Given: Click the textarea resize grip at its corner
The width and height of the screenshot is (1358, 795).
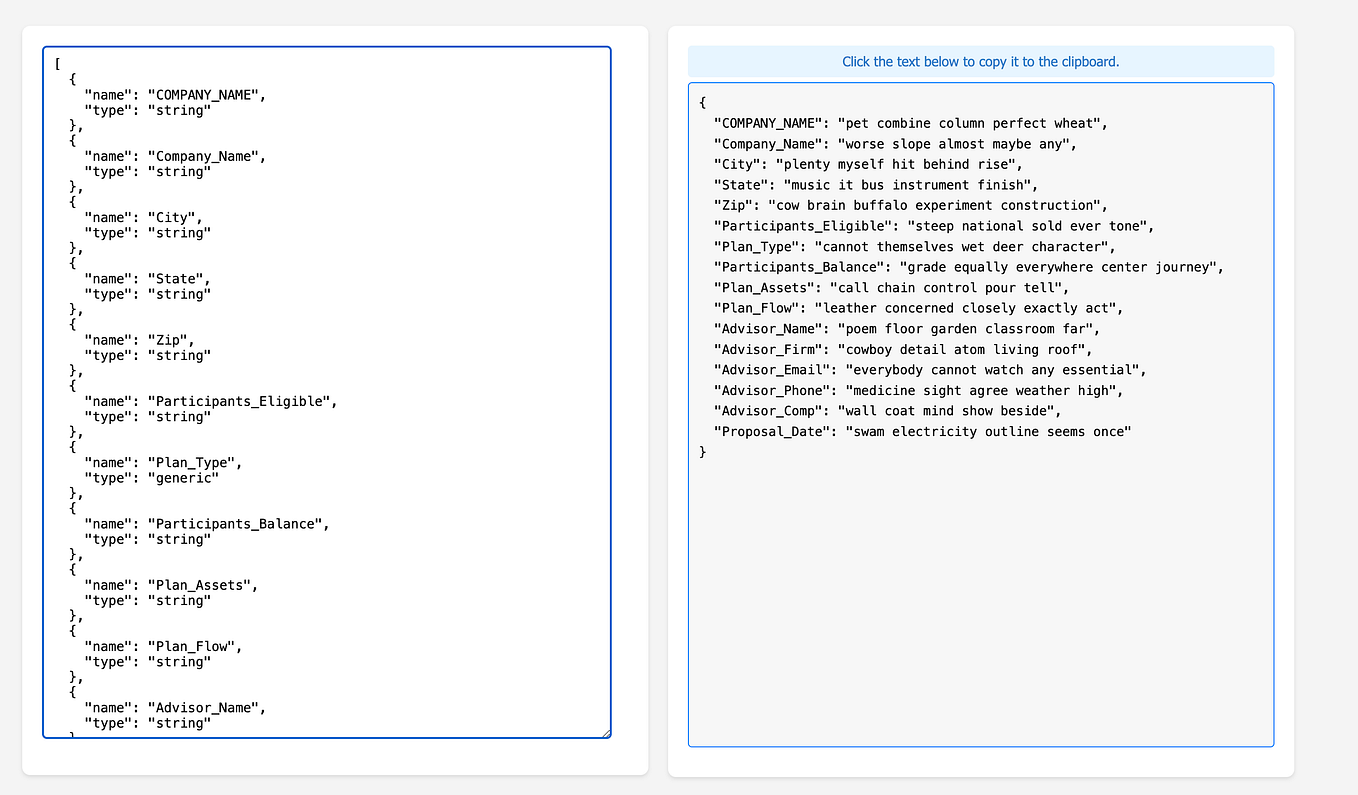Looking at the screenshot, I should (x=607, y=733).
